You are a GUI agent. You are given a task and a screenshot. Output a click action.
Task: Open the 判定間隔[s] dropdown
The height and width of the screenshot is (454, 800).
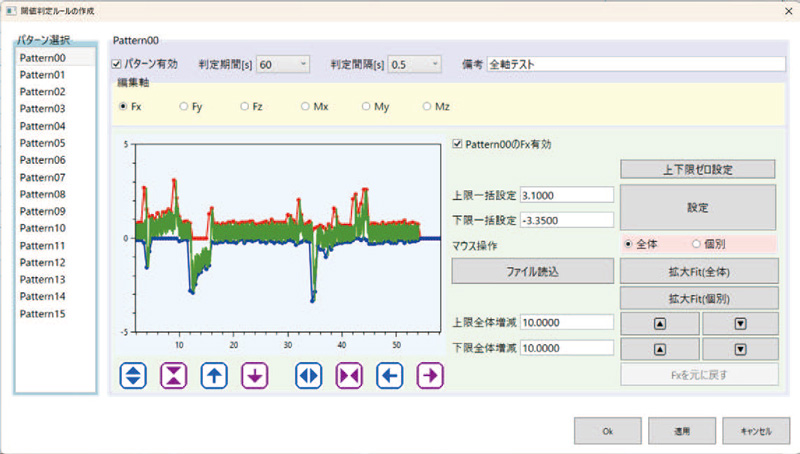point(414,64)
